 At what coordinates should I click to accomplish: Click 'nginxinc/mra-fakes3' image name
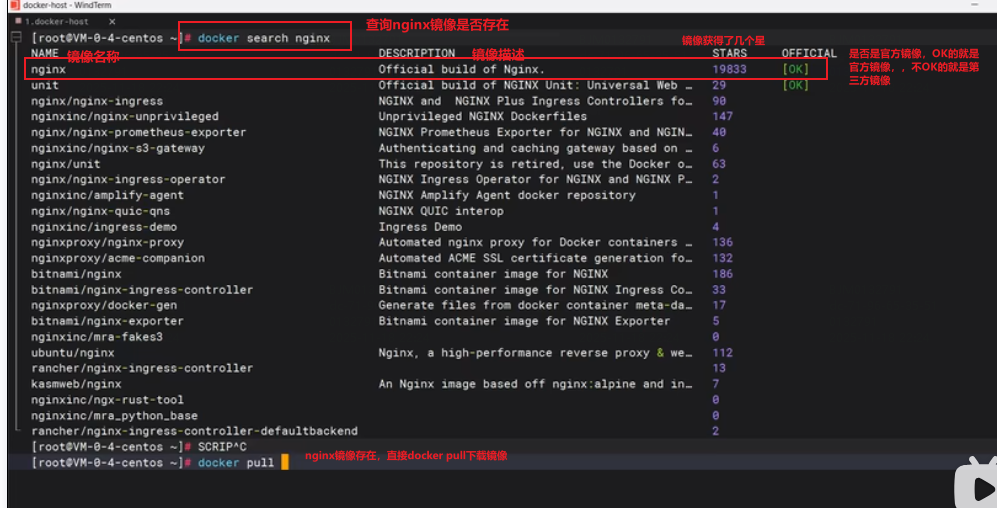(x=97, y=337)
